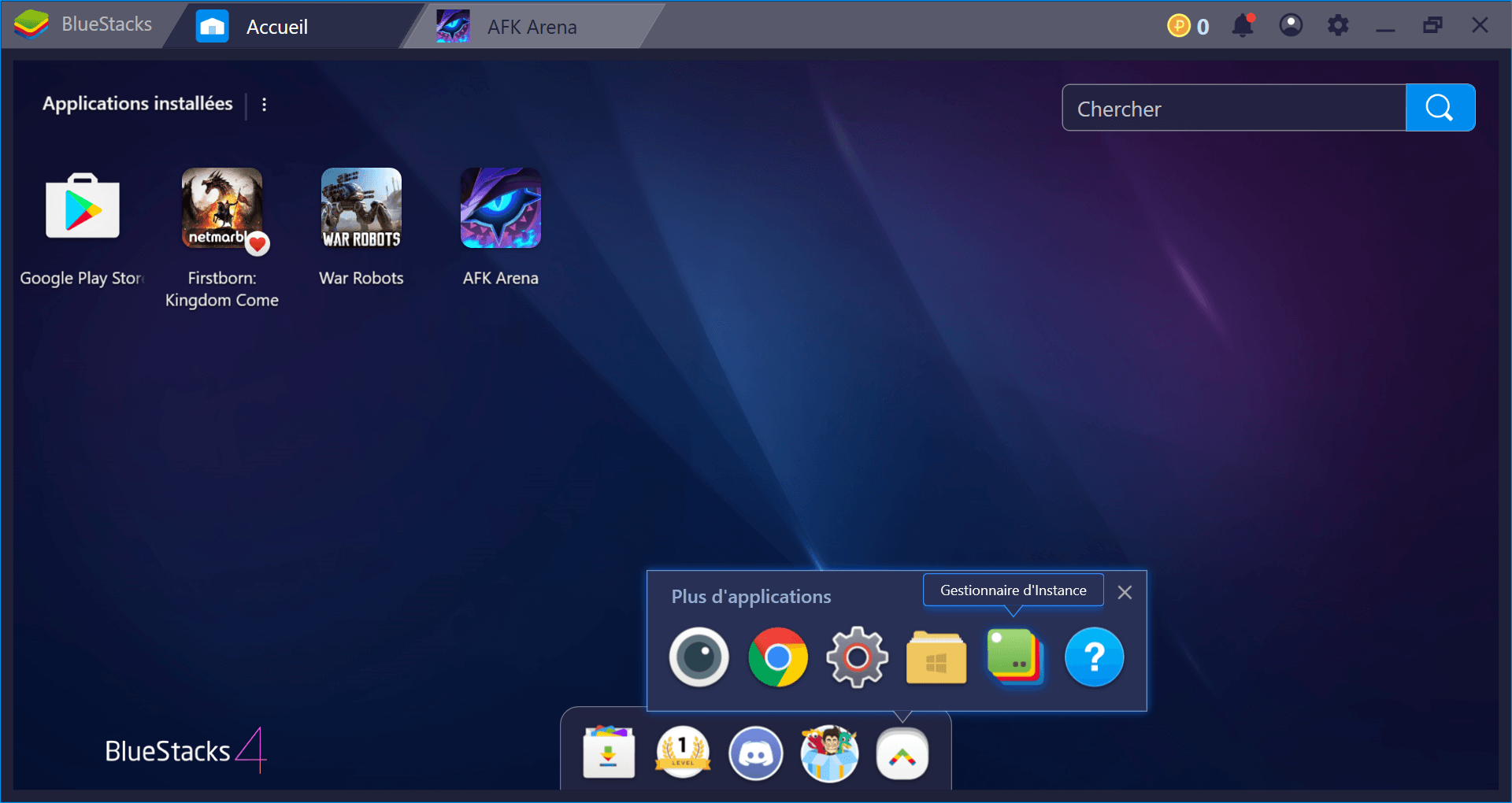Open the user account profile icon
The image size is (1512, 803).
[x=1291, y=25]
